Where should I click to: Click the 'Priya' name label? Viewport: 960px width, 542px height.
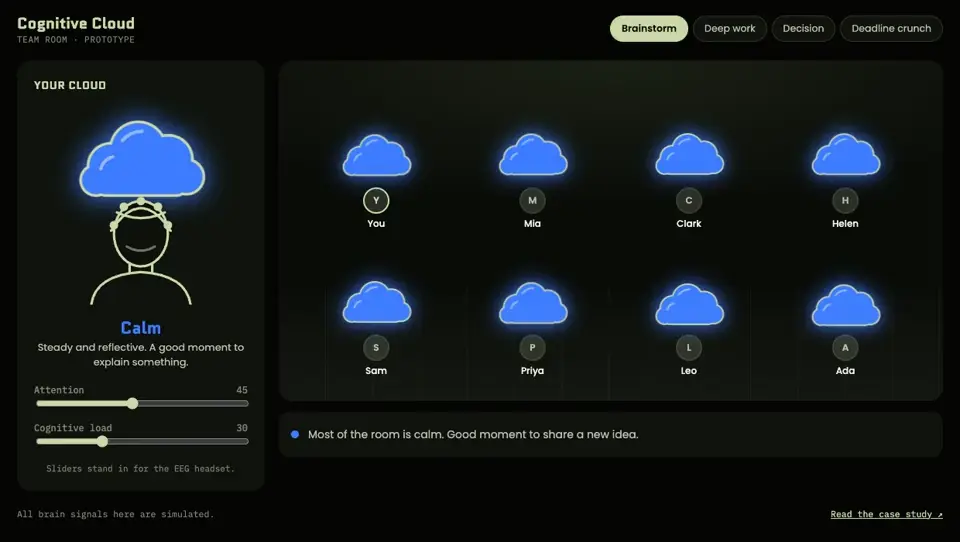pos(532,371)
